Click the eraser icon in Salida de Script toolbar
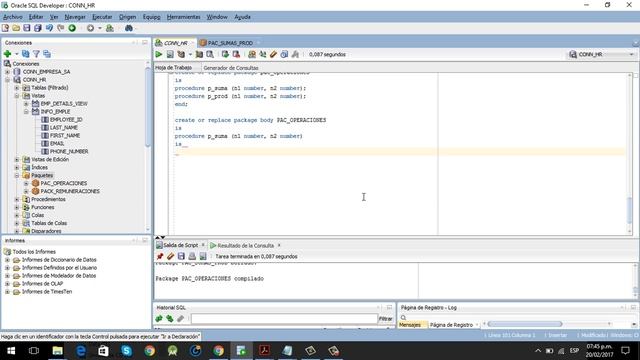Image resolution: width=640 pixels, height=360 pixels. point(170,256)
